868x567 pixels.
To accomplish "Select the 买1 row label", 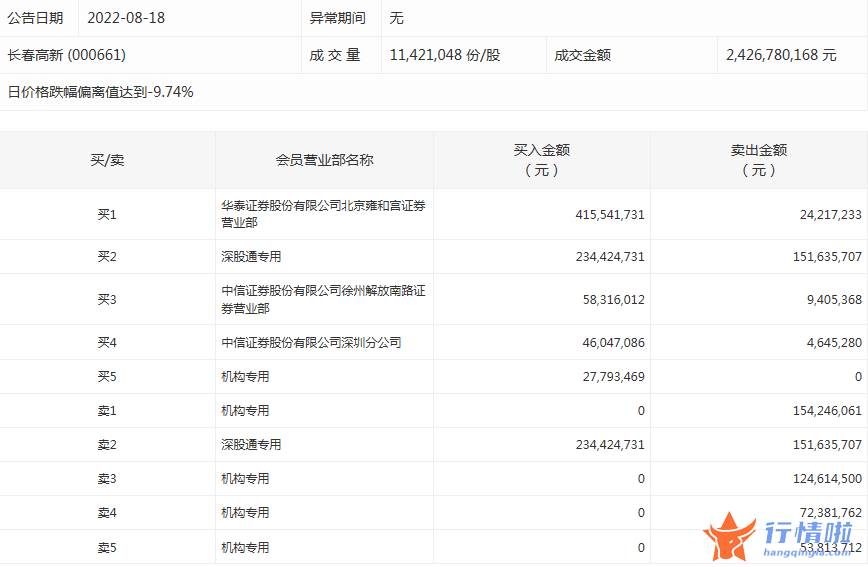I will click(107, 214).
